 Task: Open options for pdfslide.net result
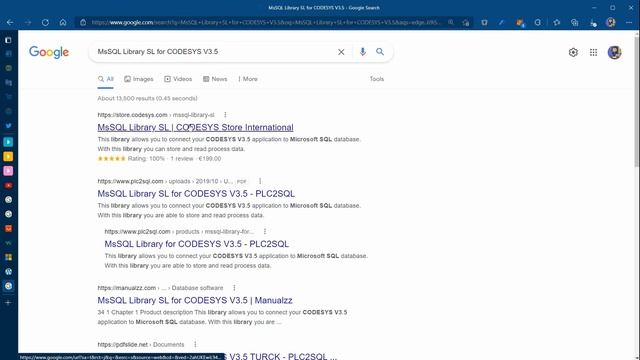(195, 344)
